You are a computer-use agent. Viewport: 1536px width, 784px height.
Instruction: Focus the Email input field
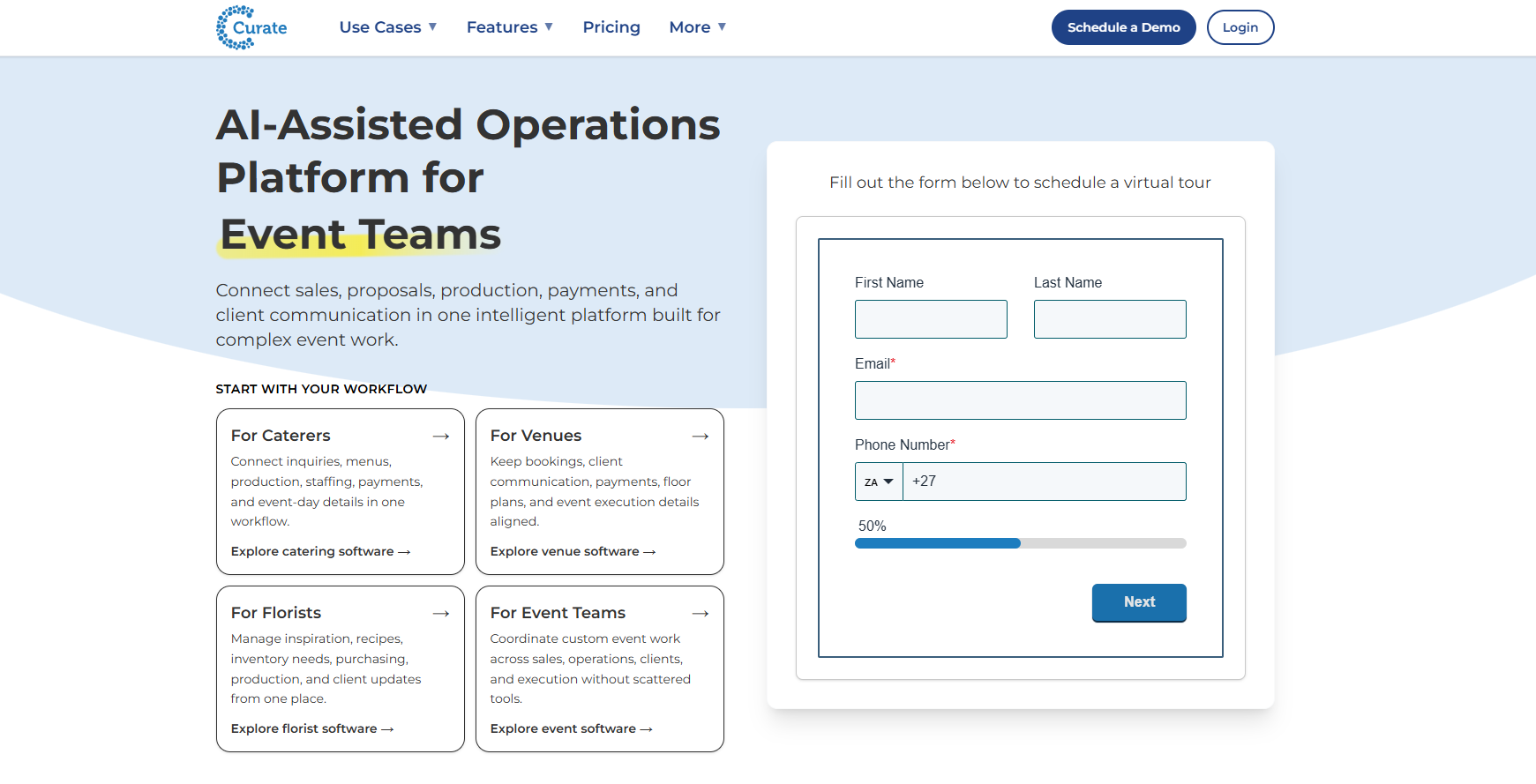[1021, 400]
